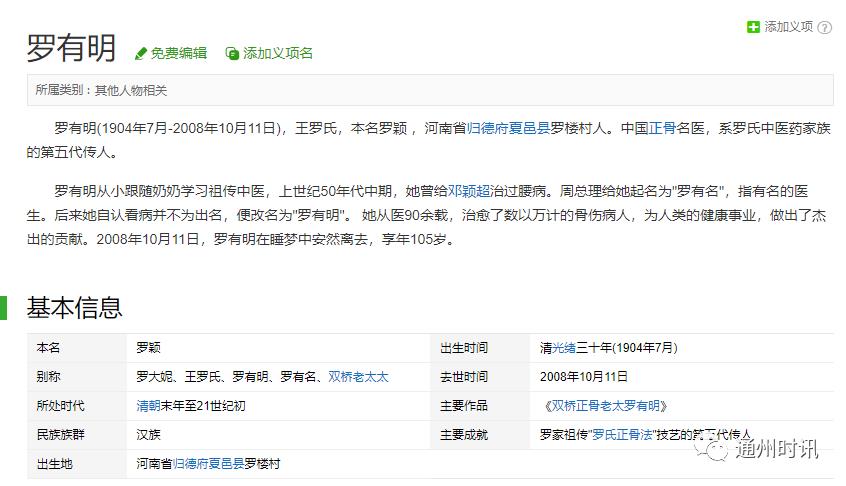Follow the 清朝 link in 所处时代 row

[149, 406]
